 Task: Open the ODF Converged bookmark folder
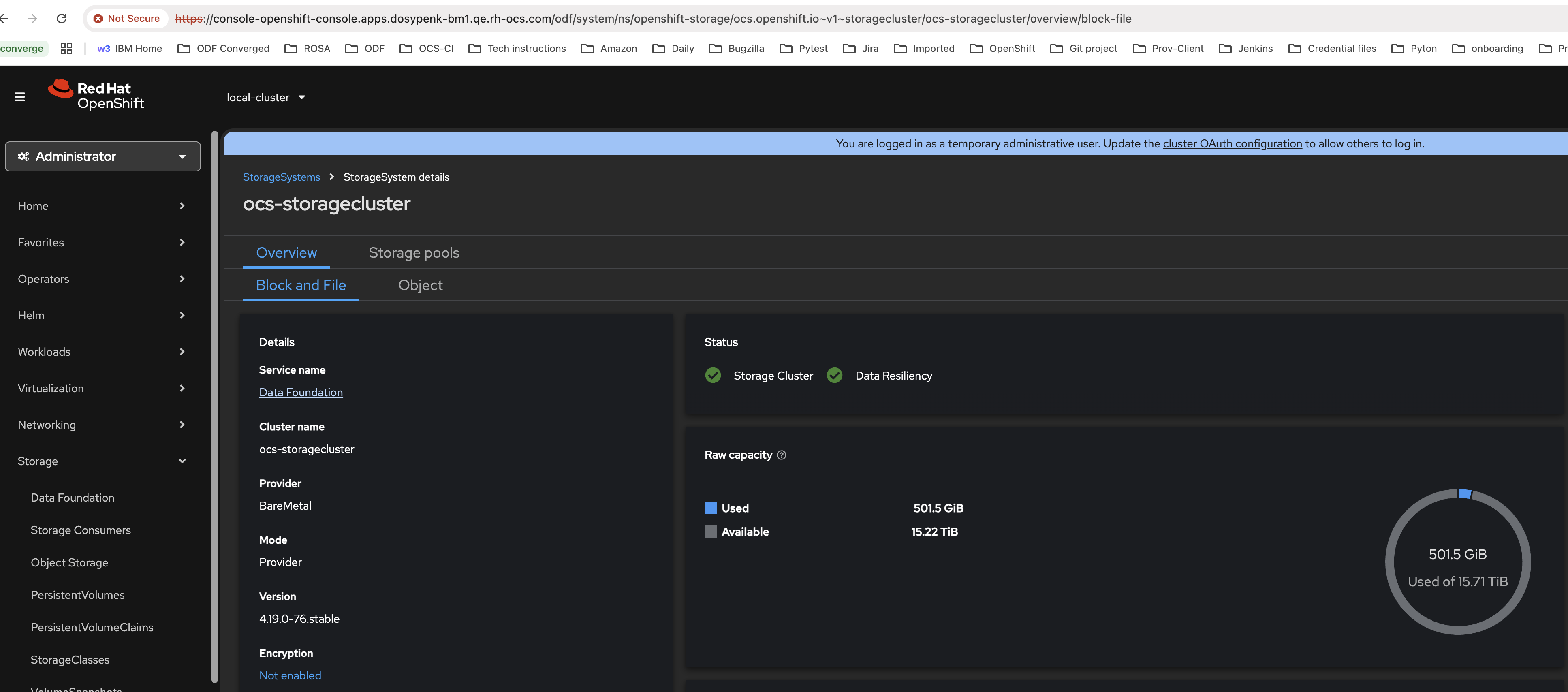pos(223,49)
